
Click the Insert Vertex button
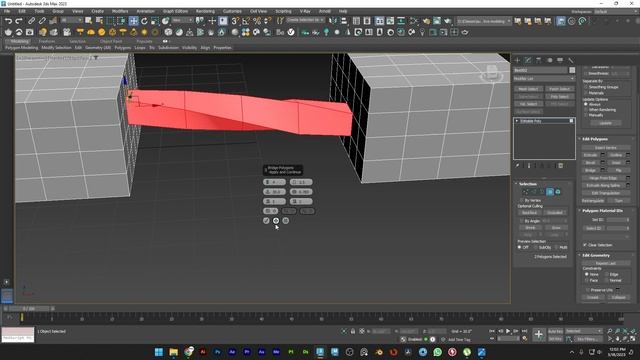[x=605, y=148]
